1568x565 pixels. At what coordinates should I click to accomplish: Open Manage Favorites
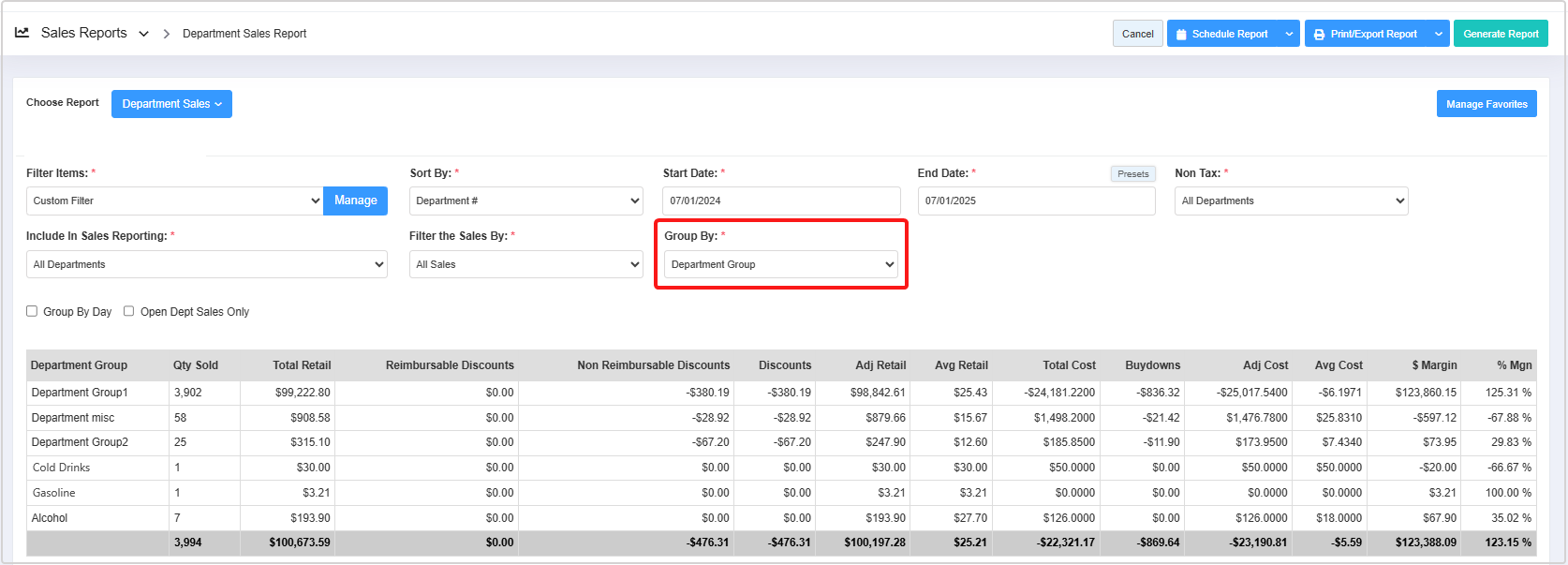tap(1486, 104)
